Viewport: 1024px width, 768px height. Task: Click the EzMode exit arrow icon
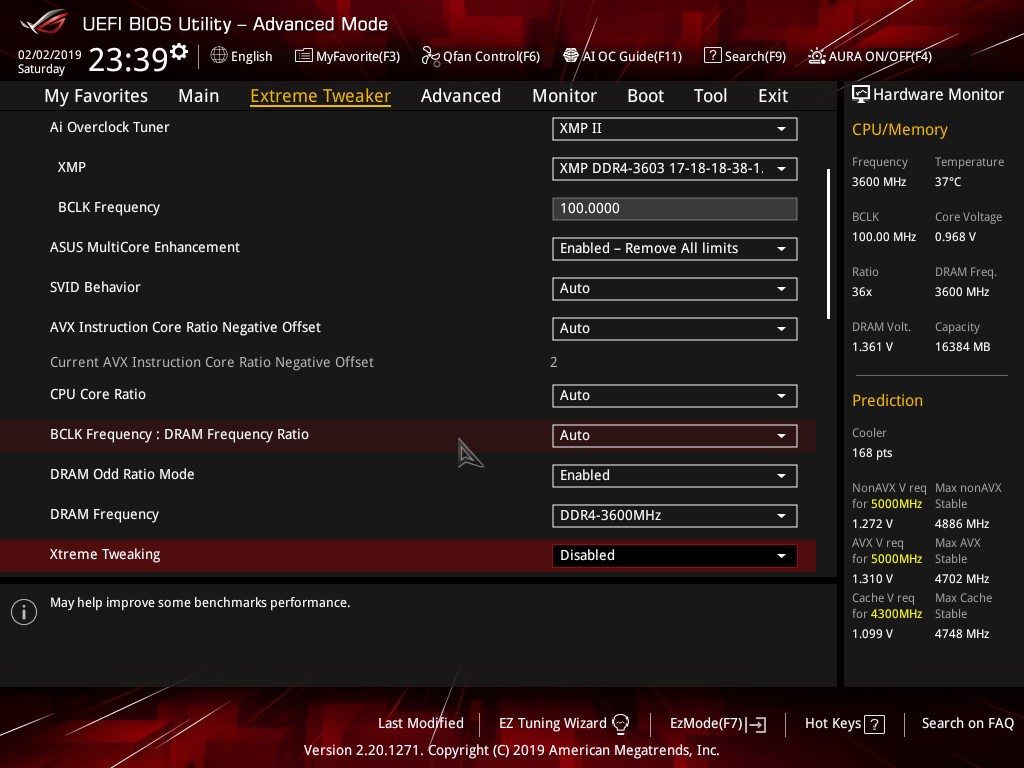tap(758, 724)
